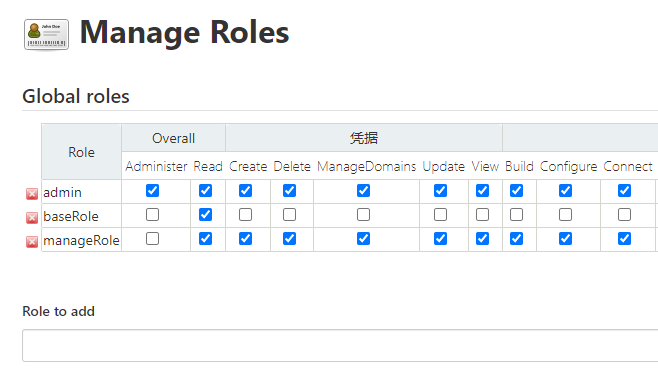
Task: Check Build permission for baseRole
Action: [517, 214]
